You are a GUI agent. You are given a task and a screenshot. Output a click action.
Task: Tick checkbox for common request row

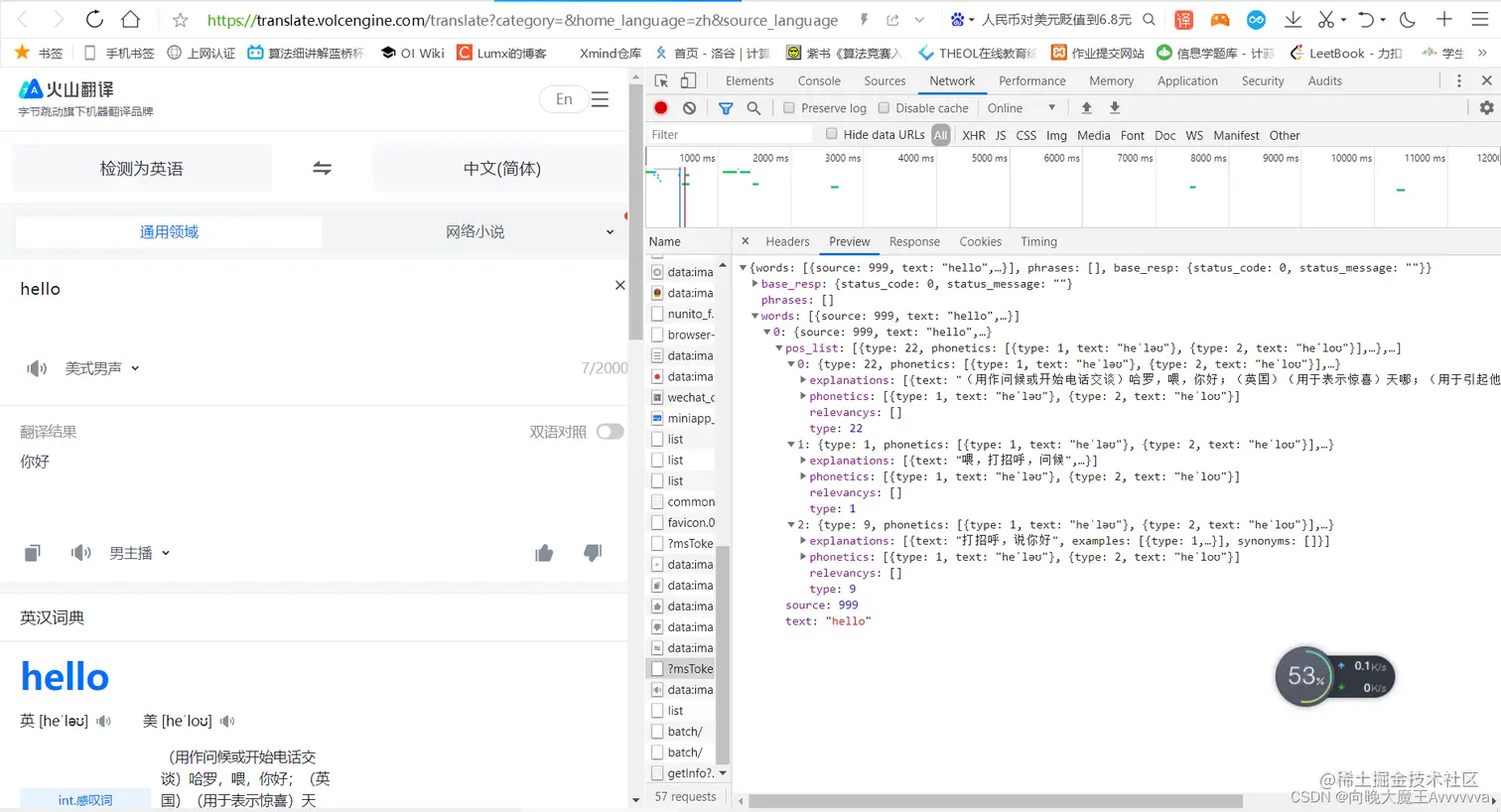657,501
